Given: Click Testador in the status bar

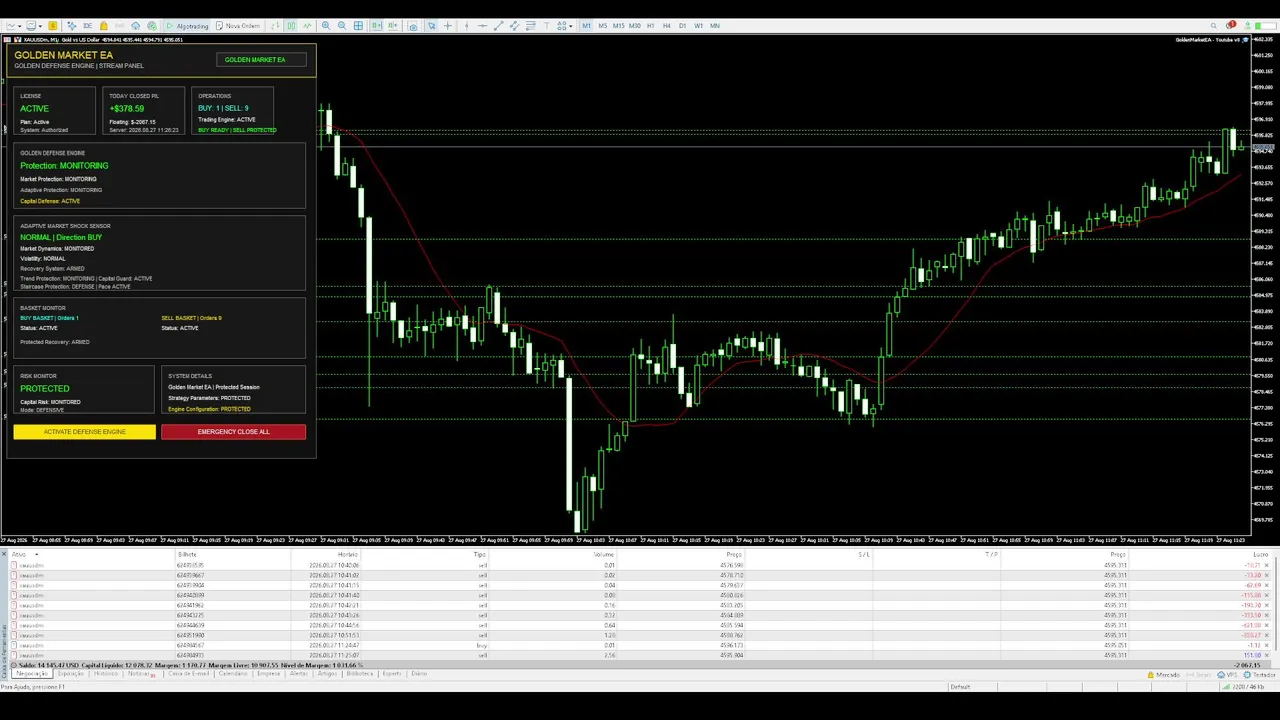Looking at the screenshot, I should [1259, 674].
